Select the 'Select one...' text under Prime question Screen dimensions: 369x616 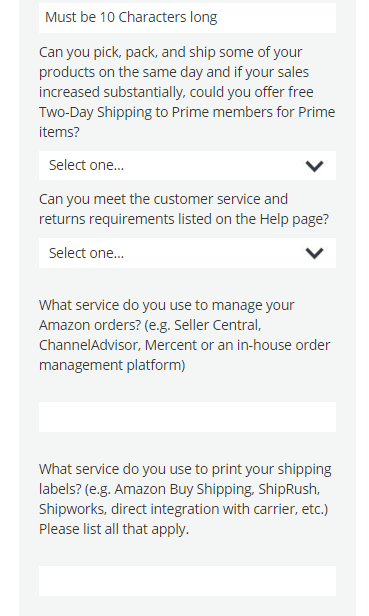pos(86,165)
